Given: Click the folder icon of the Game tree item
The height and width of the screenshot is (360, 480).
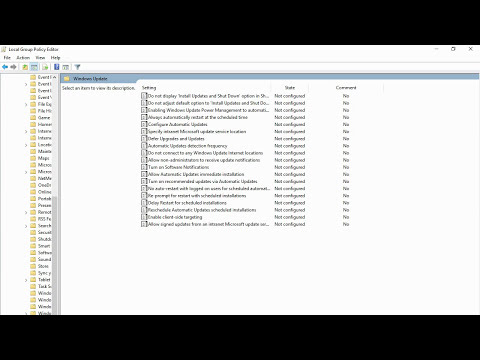Looking at the screenshot, I should (x=33, y=118).
